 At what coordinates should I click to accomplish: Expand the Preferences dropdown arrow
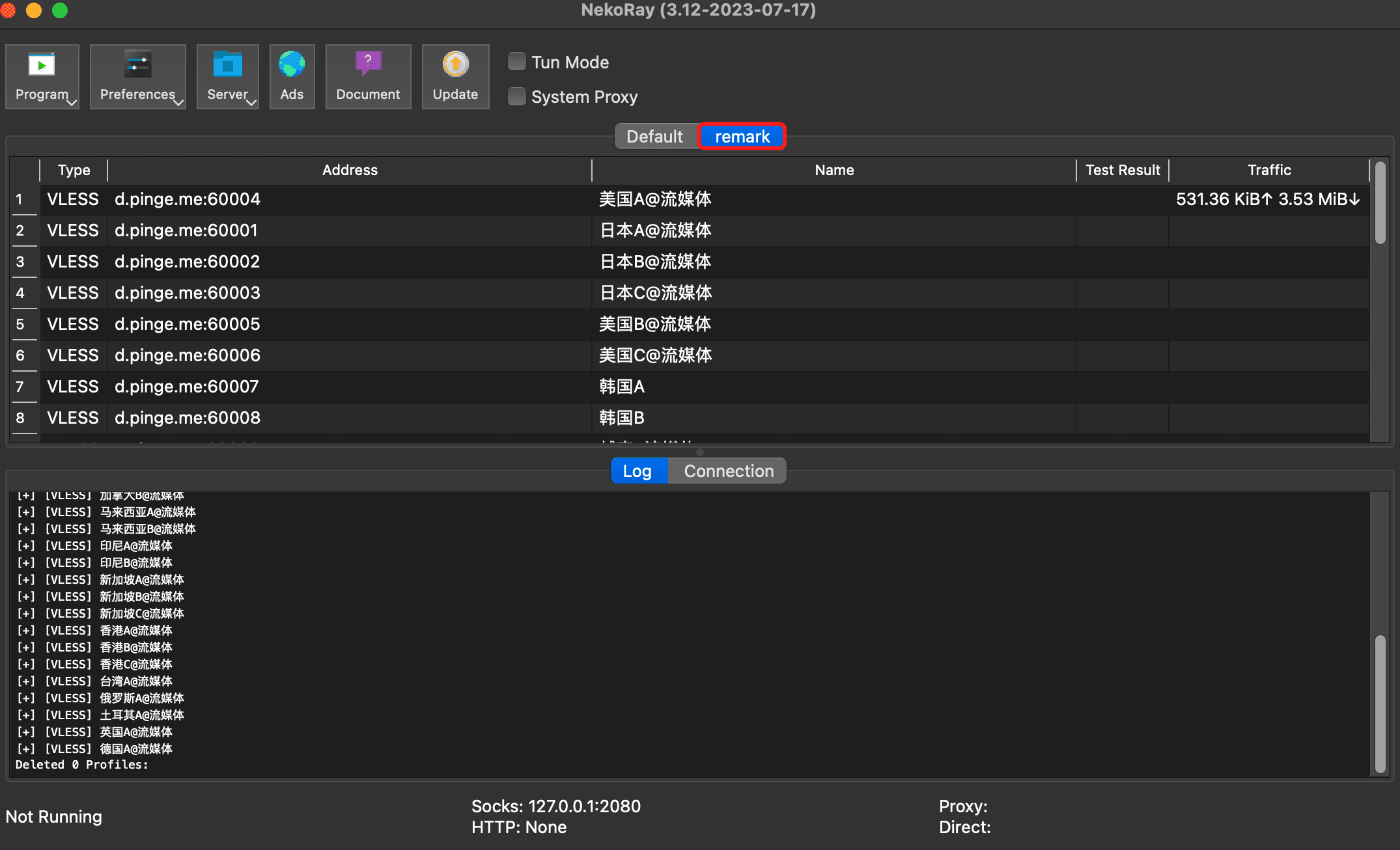pyautogui.click(x=178, y=102)
